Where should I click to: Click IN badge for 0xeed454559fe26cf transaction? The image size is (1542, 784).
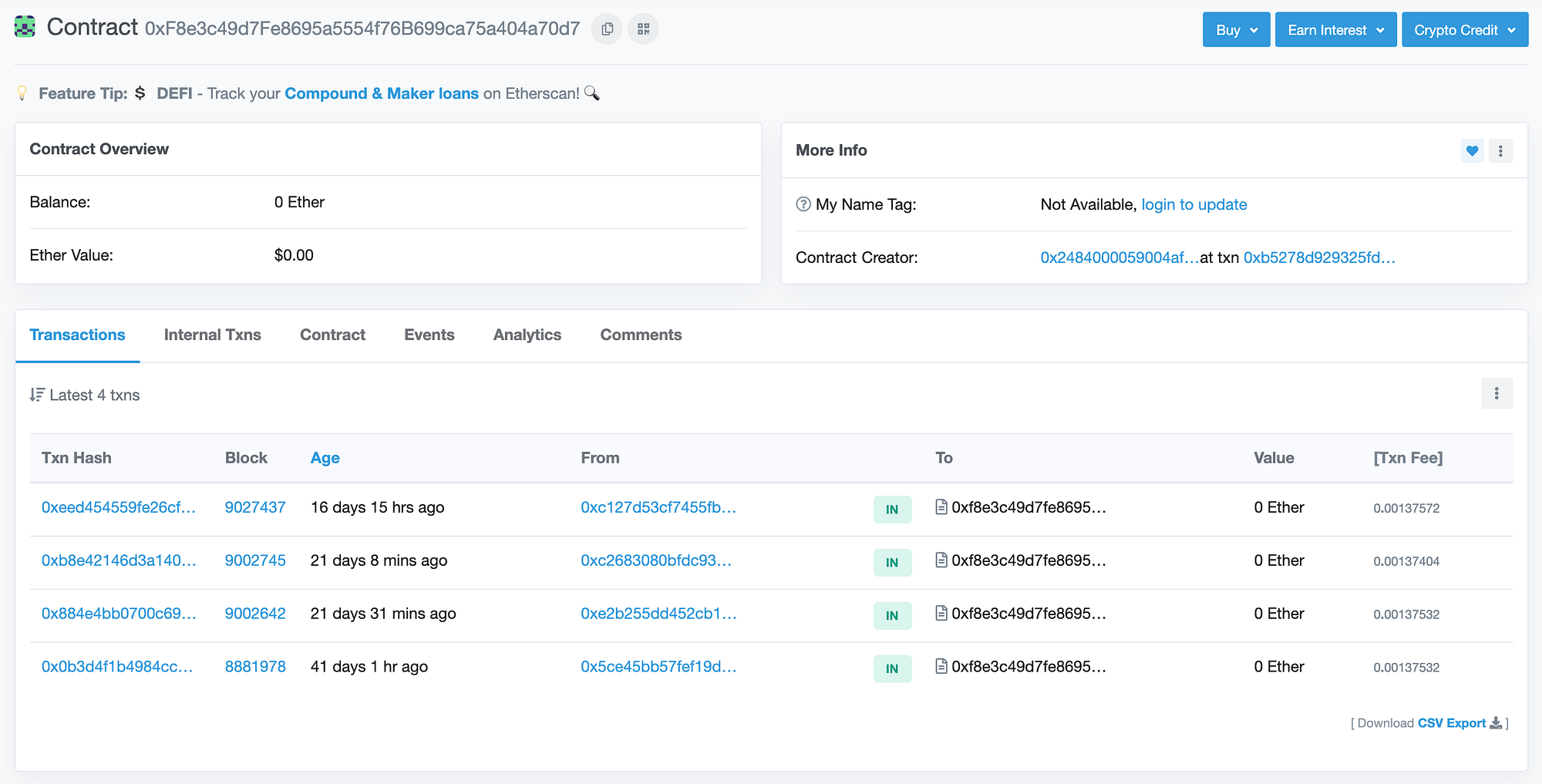tap(892, 510)
